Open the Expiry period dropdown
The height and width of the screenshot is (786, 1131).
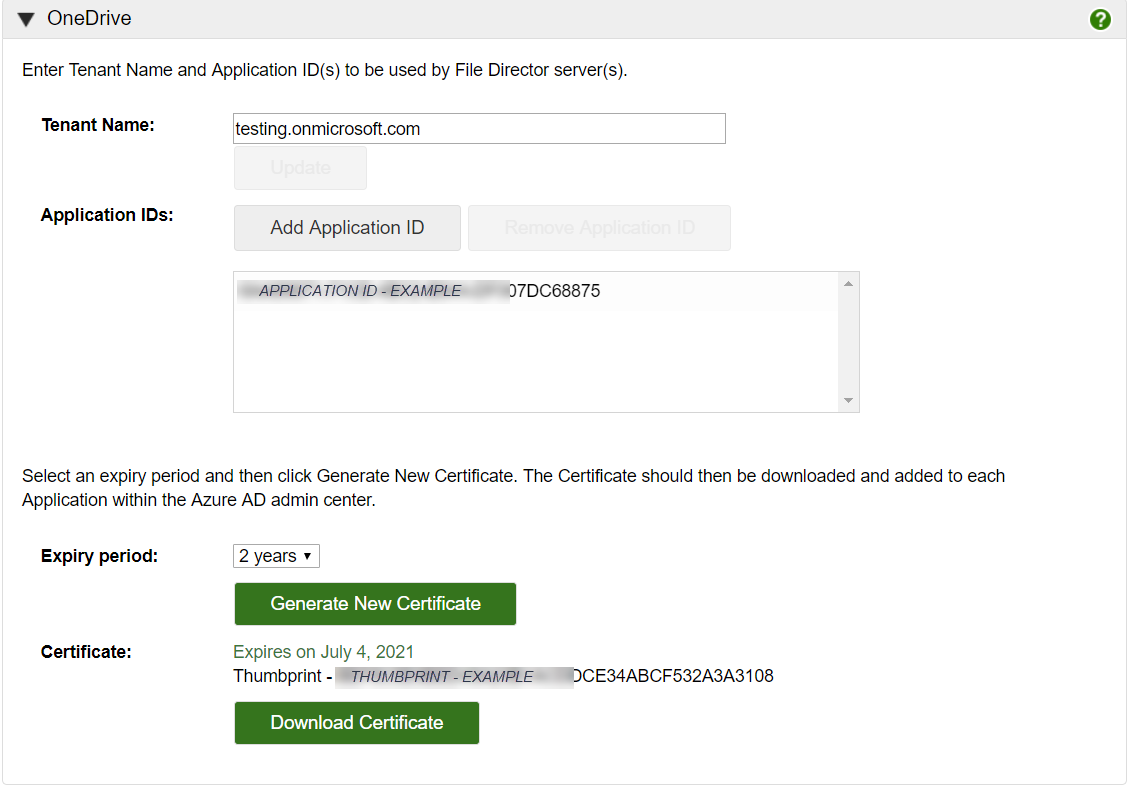coord(276,556)
